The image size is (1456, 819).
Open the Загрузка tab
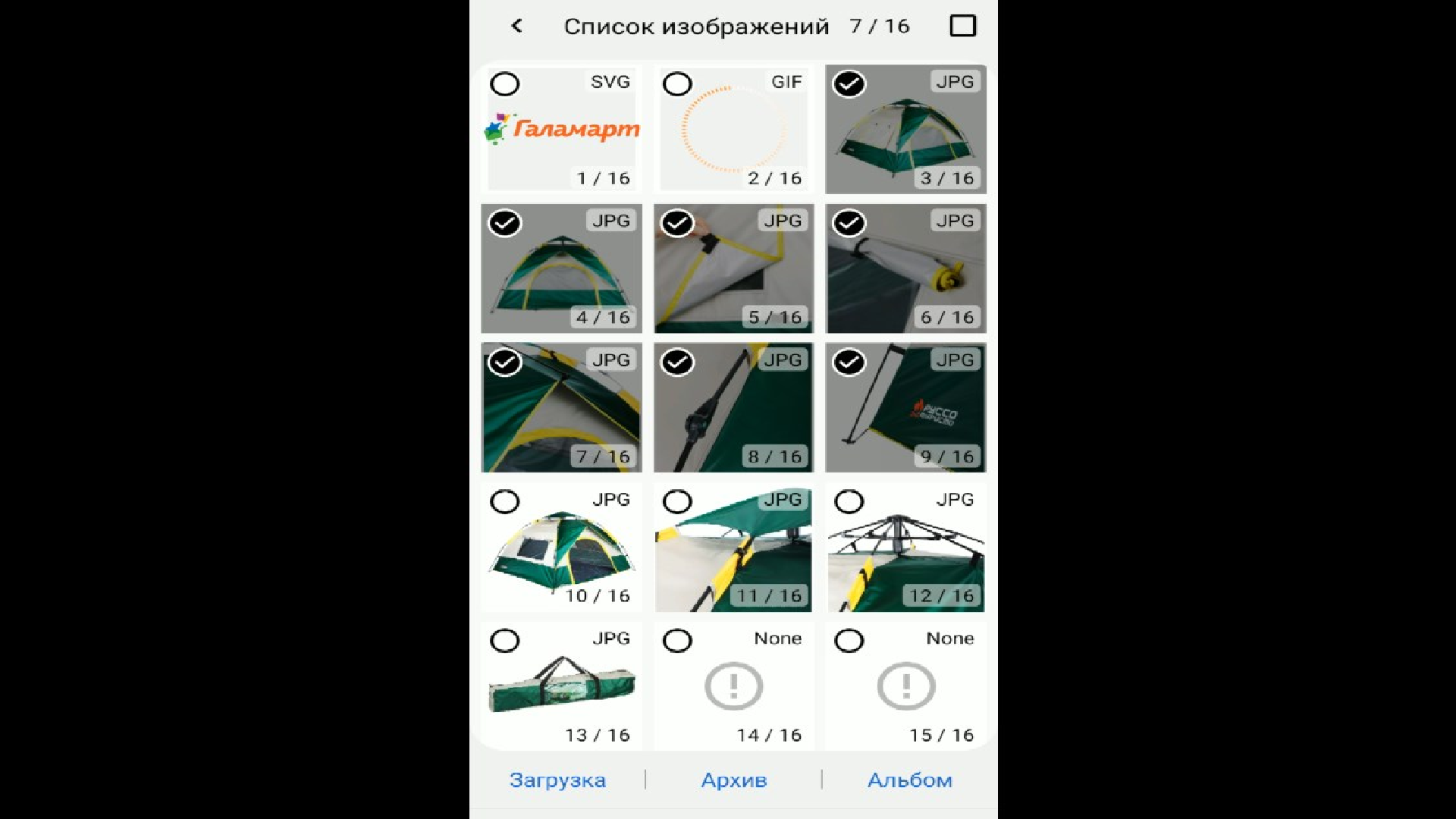pyautogui.click(x=557, y=780)
